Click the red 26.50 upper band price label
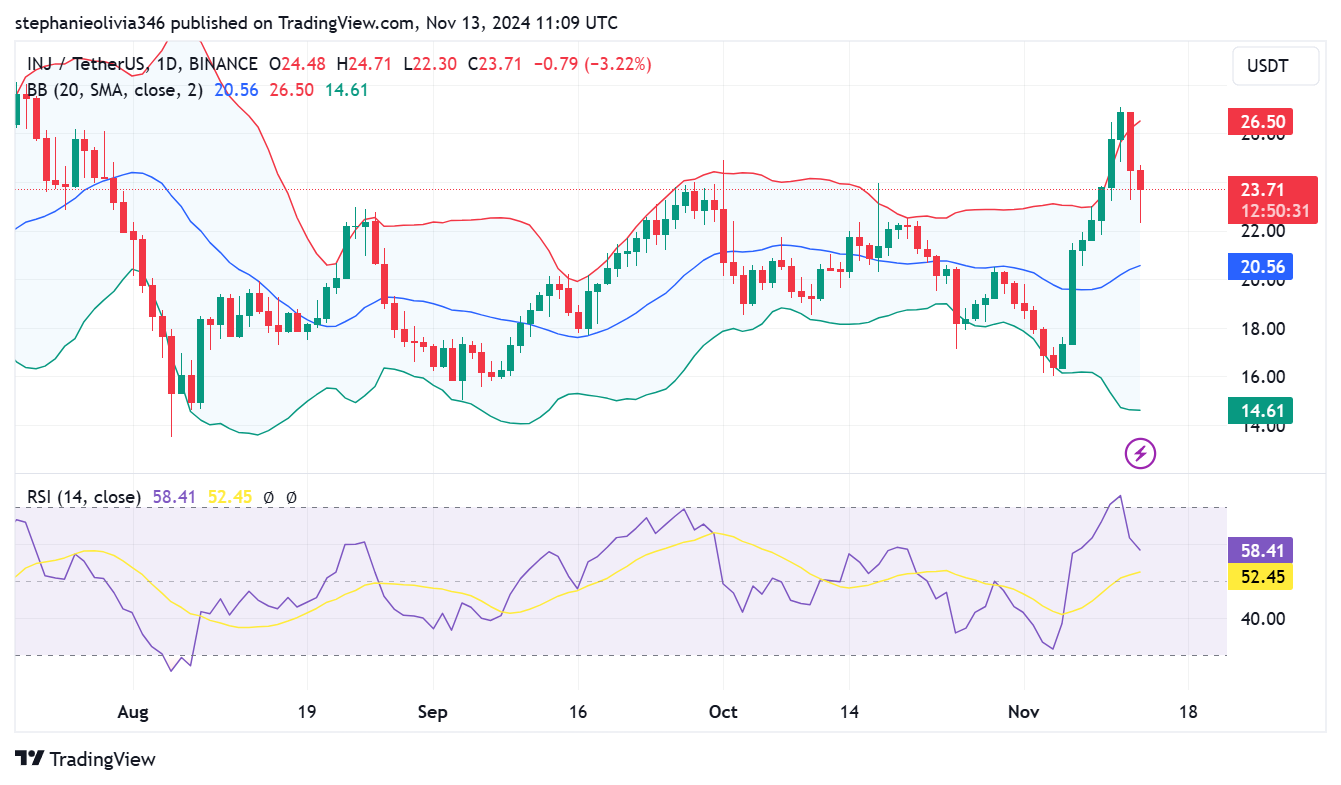This screenshot has width=1341, height=785. tap(1260, 123)
